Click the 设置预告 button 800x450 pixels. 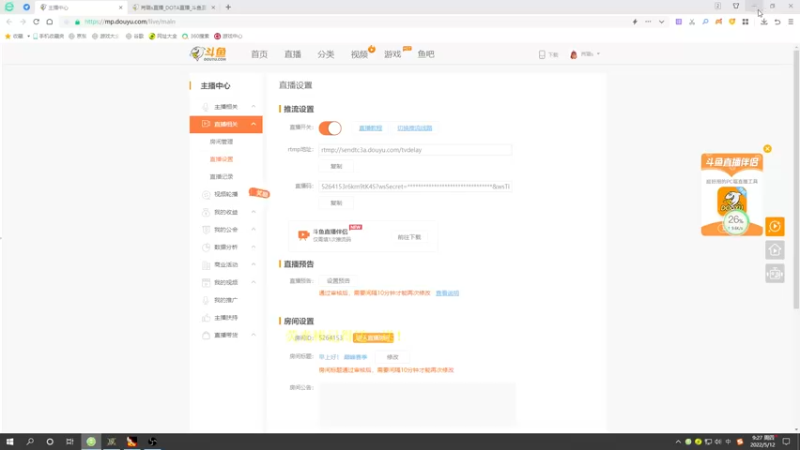click(338, 281)
